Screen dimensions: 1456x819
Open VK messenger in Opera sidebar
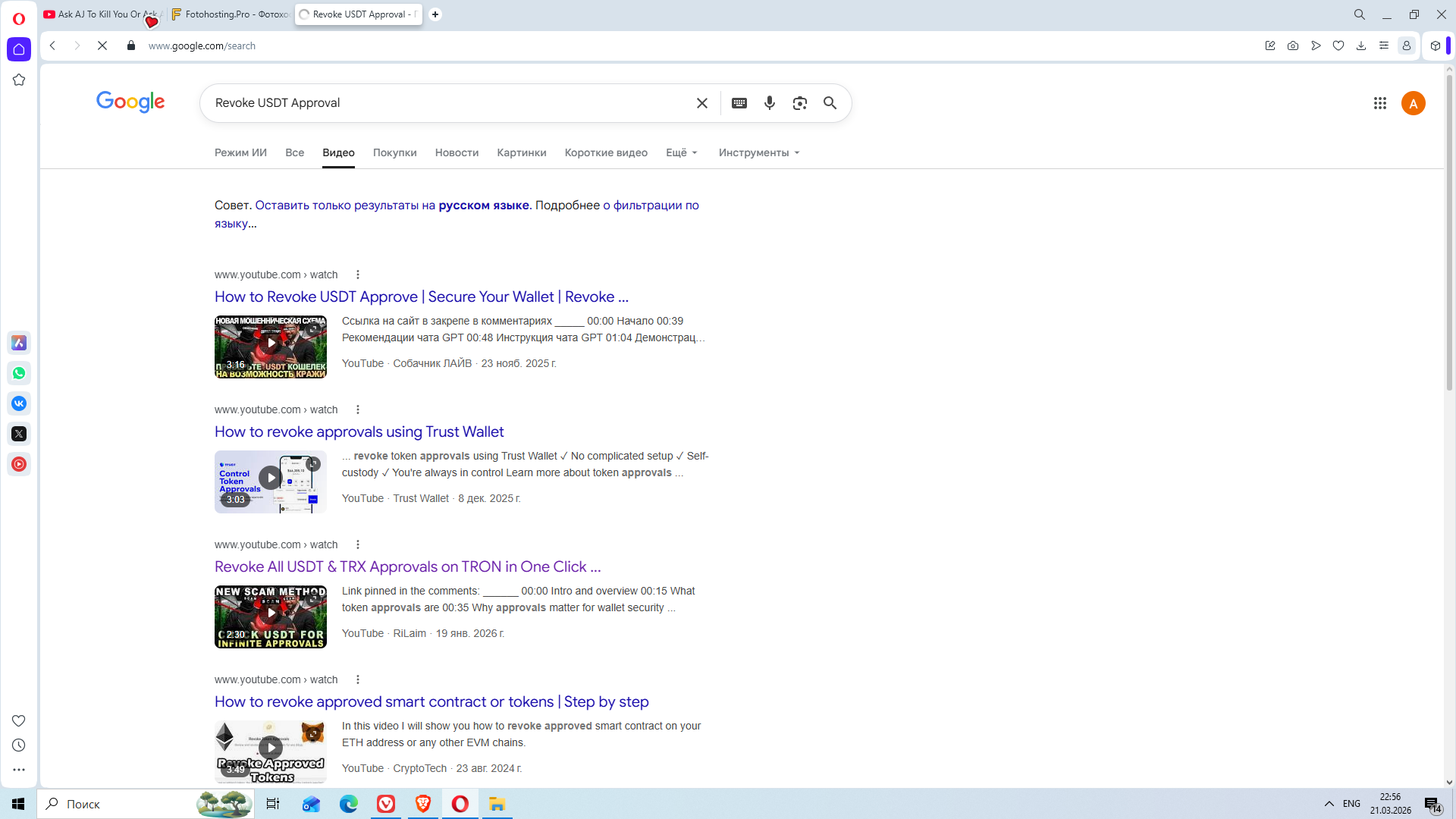pyautogui.click(x=19, y=403)
